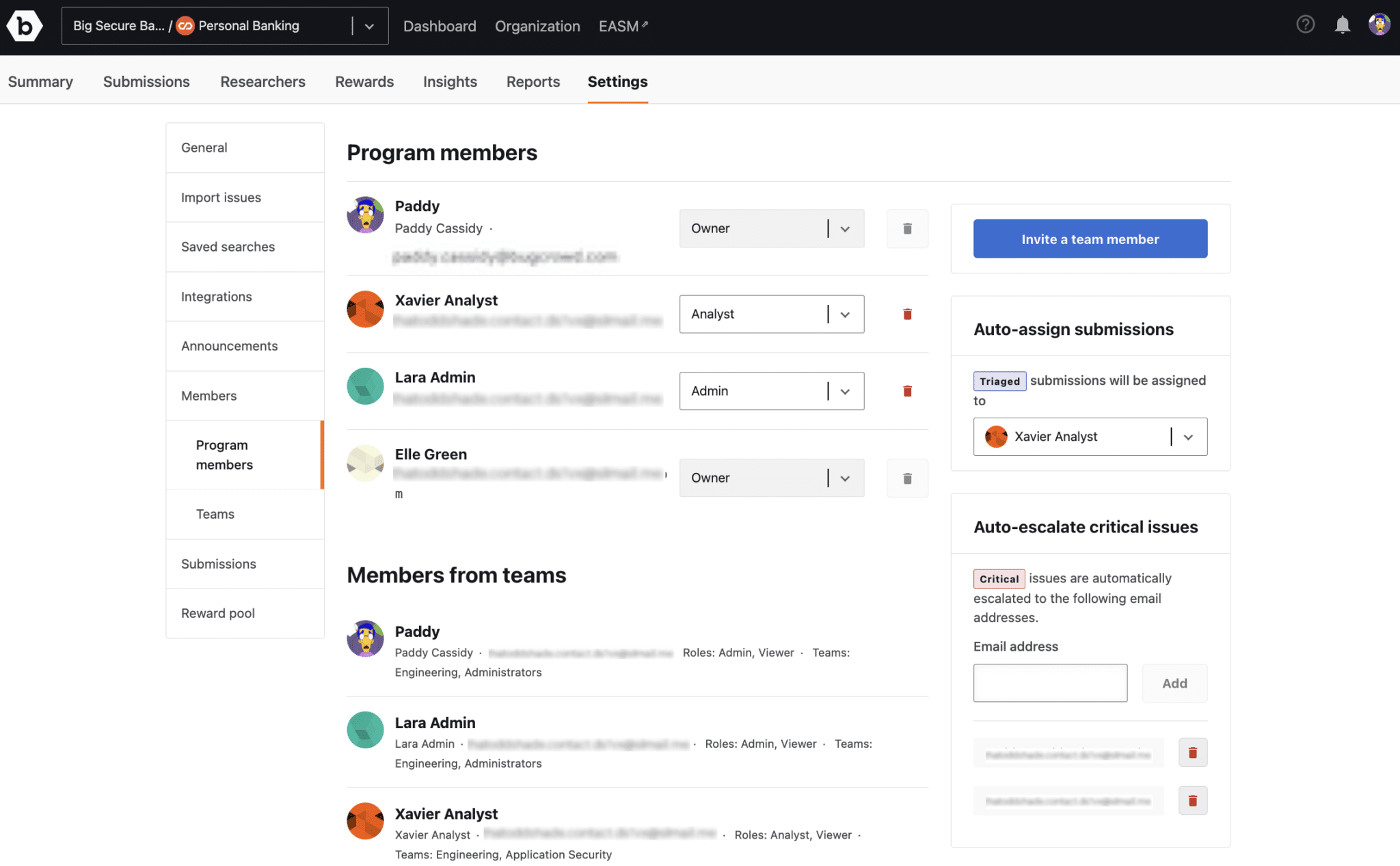Click the email address input field
The width and height of the screenshot is (1400, 866).
pos(1050,682)
